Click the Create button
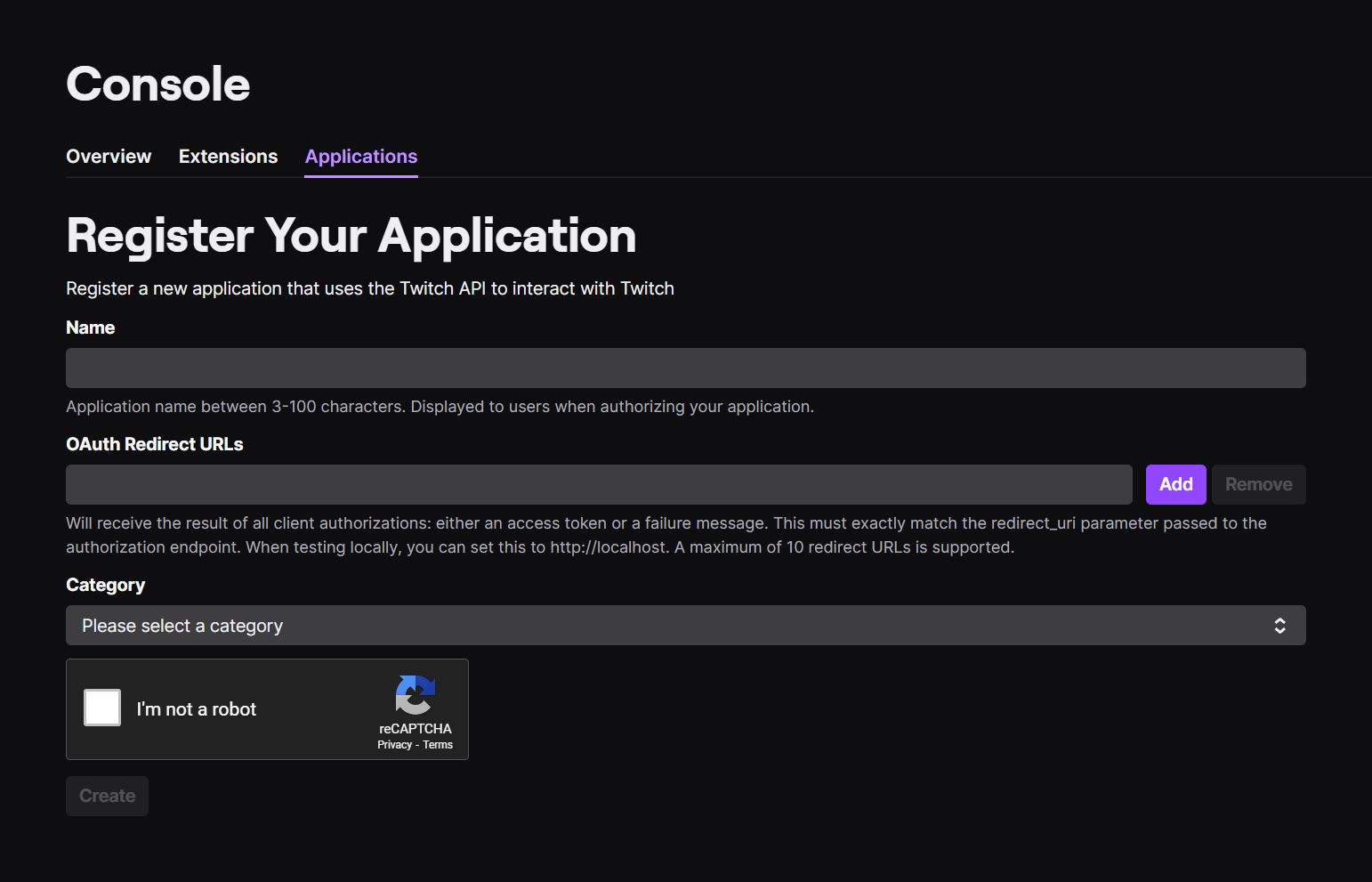1372x882 pixels. click(107, 796)
